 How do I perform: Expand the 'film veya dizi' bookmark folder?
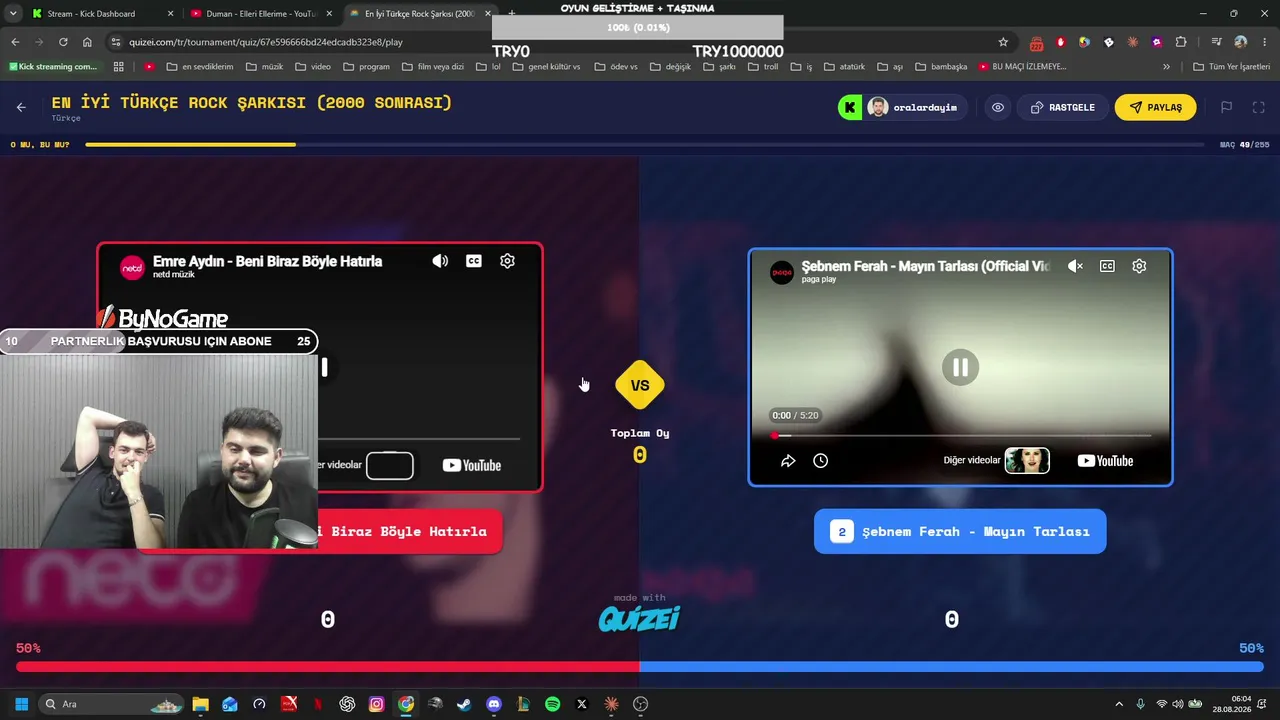433,67
